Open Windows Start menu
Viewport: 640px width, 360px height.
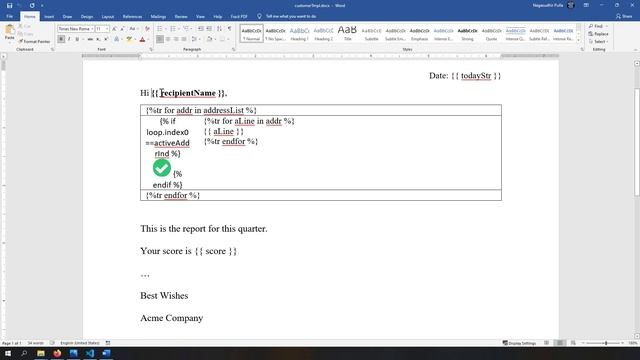(x=8, y=353)
